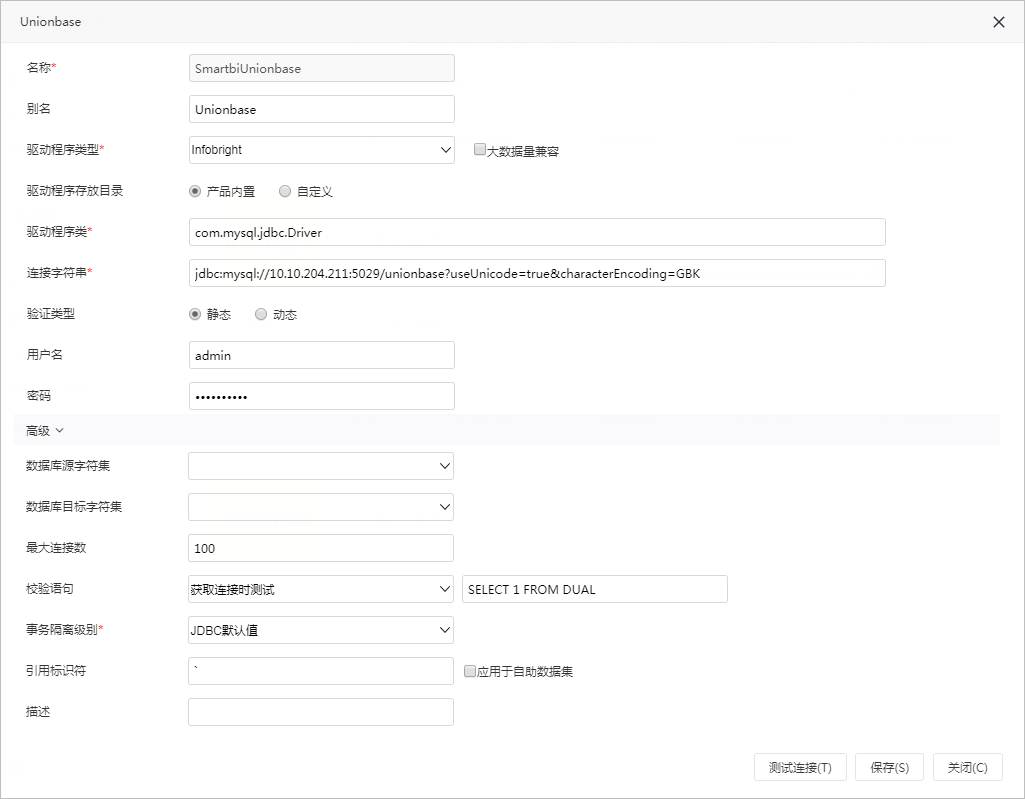Click the 描述 description input field
The height and width of the screenshot is (799, 1025).
321,712
